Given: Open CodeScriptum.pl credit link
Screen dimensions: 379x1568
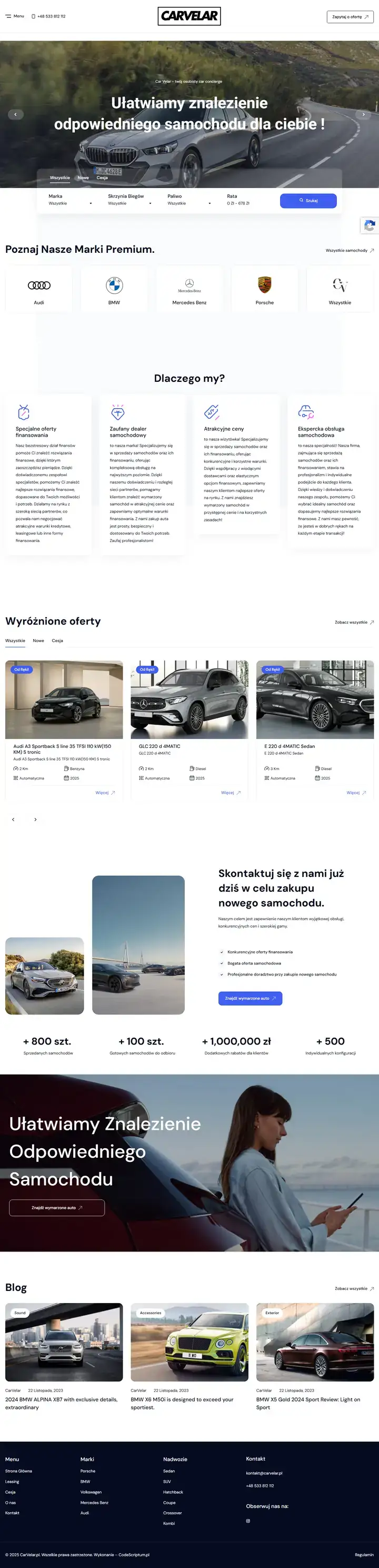Looking at the screenshot, I should click(134, 1555).
